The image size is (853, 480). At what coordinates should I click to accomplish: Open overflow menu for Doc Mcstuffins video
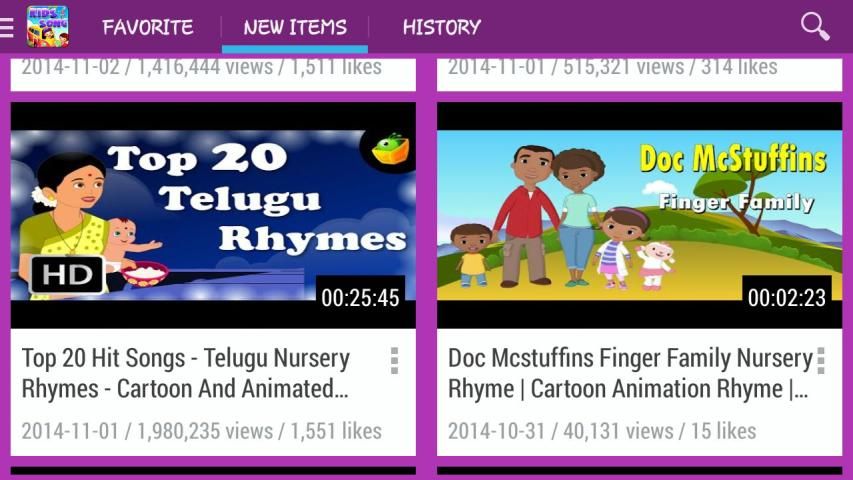click(821, 361)
